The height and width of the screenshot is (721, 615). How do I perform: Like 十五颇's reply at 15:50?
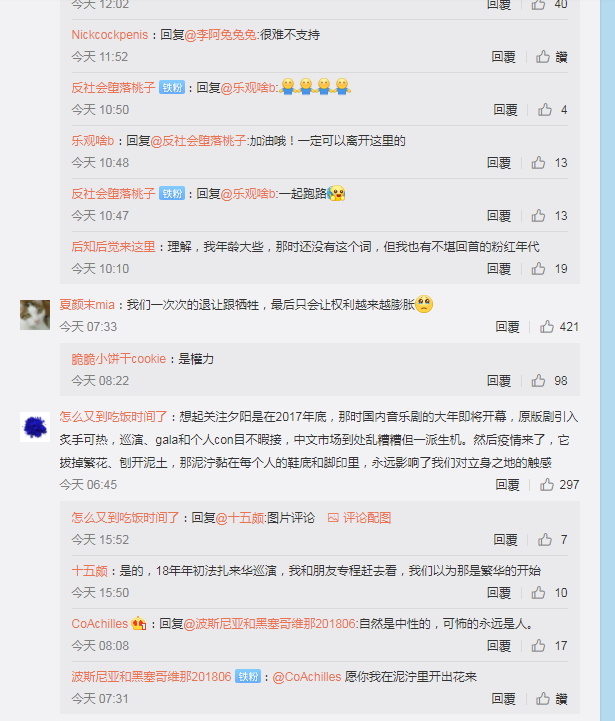pyautogui.click(x=550, y=593)
